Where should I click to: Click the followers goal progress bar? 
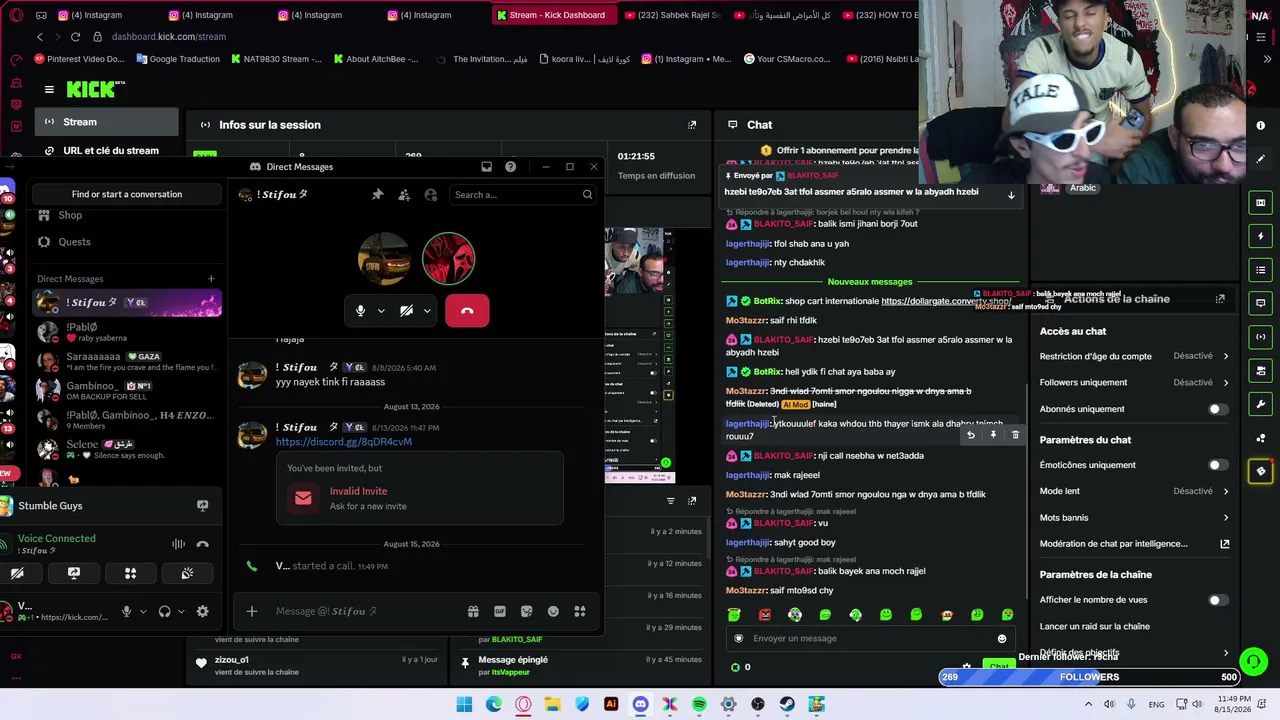1089,677
